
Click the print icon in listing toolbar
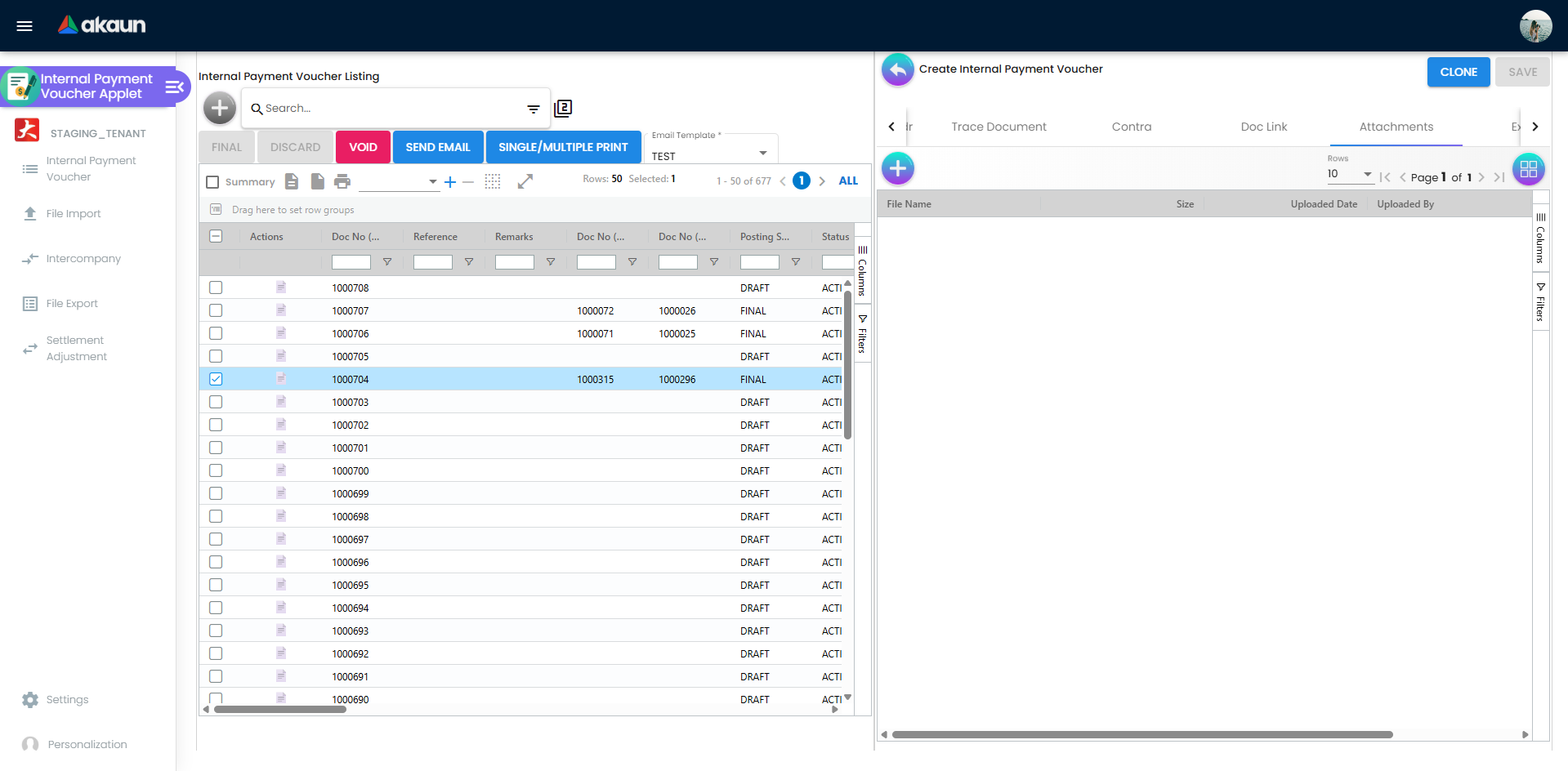(342, 181)
